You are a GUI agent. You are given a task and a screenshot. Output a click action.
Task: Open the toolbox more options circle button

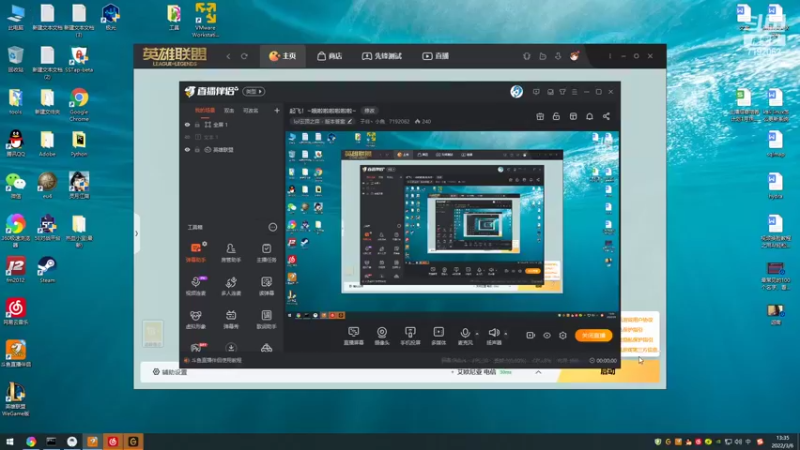(272, 227)
